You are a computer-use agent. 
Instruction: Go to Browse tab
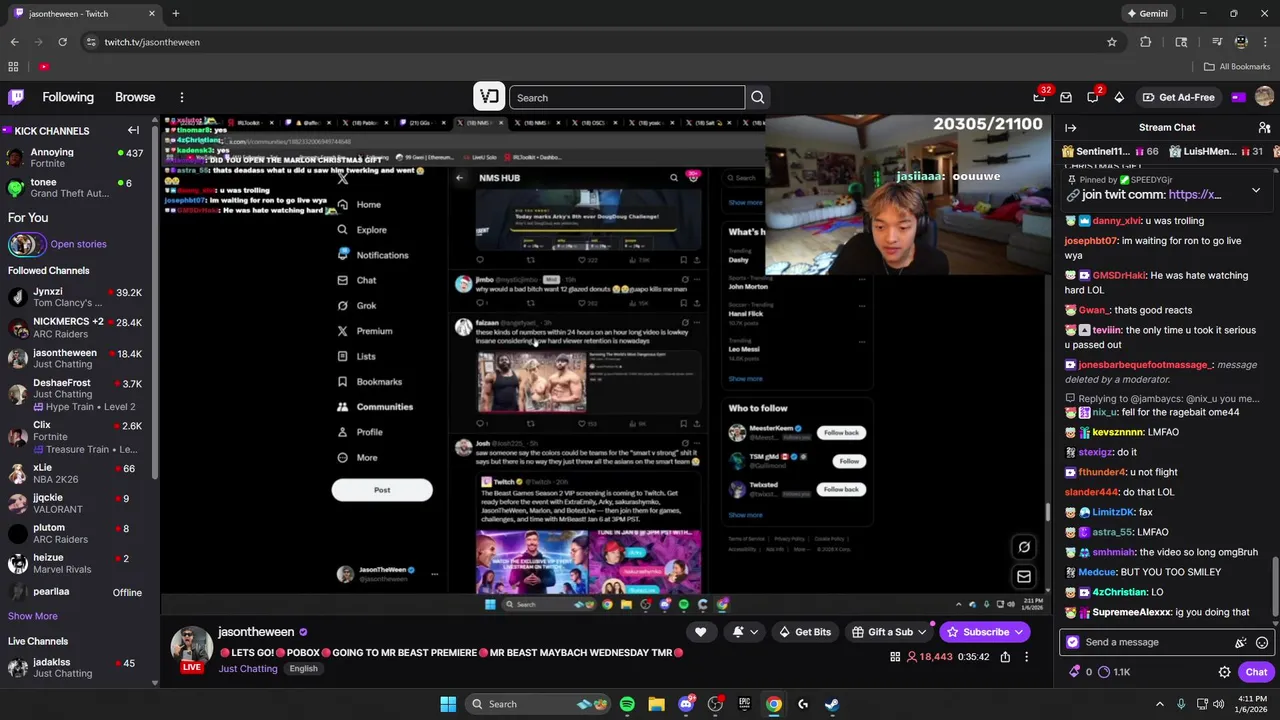coord(135,97)
